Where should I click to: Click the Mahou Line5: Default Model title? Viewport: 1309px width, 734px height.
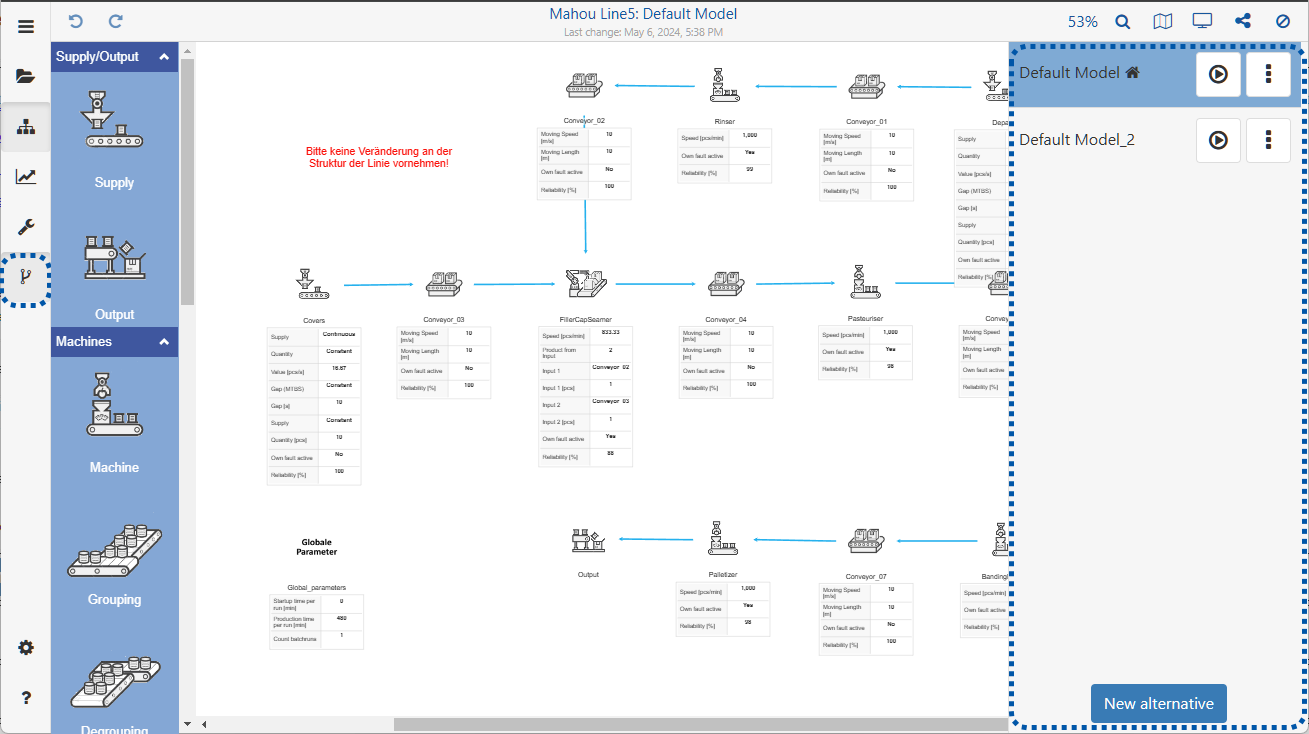click(x=643, y=14)
